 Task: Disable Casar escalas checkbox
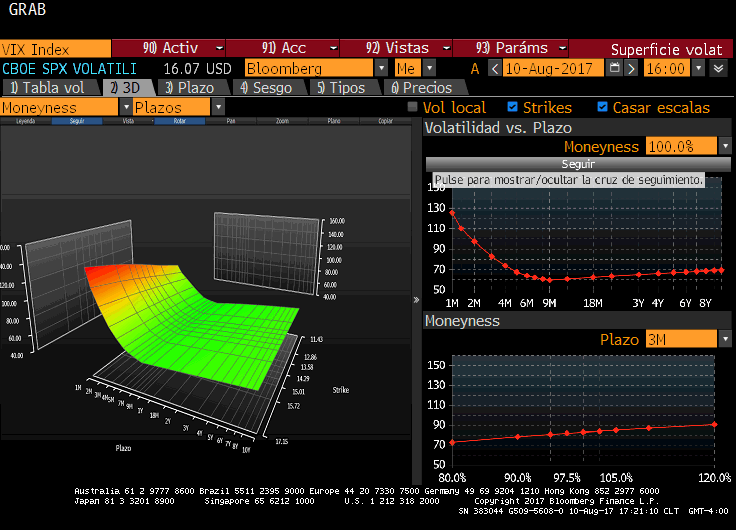(x=602, y=107)
